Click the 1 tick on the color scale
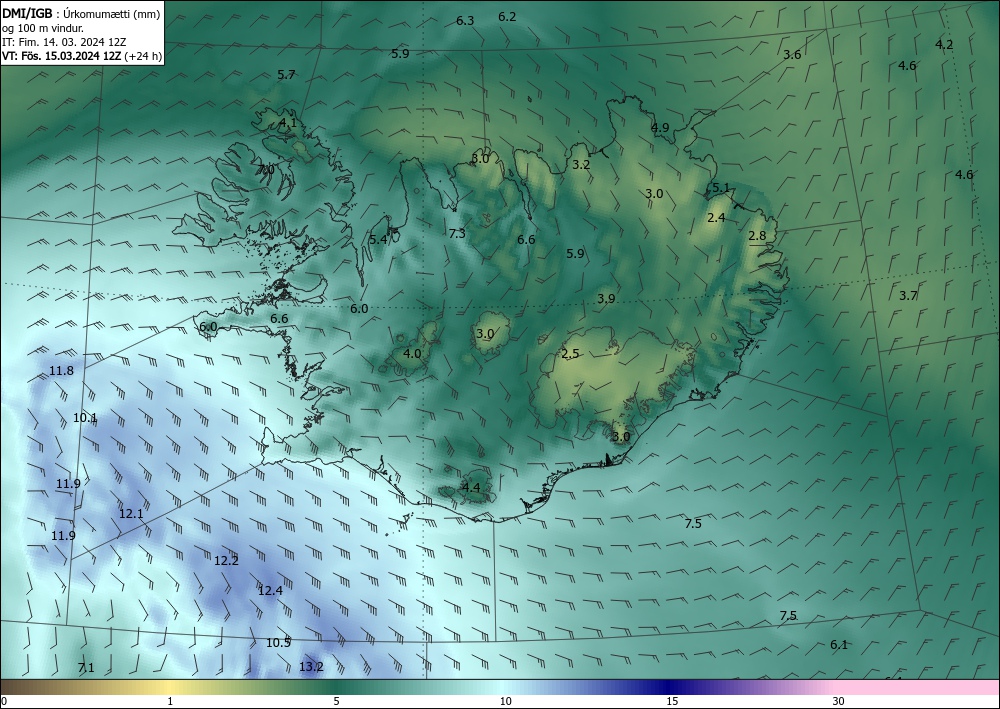The height and width of the screenshot is (709, 1000). tap(170, 701)
